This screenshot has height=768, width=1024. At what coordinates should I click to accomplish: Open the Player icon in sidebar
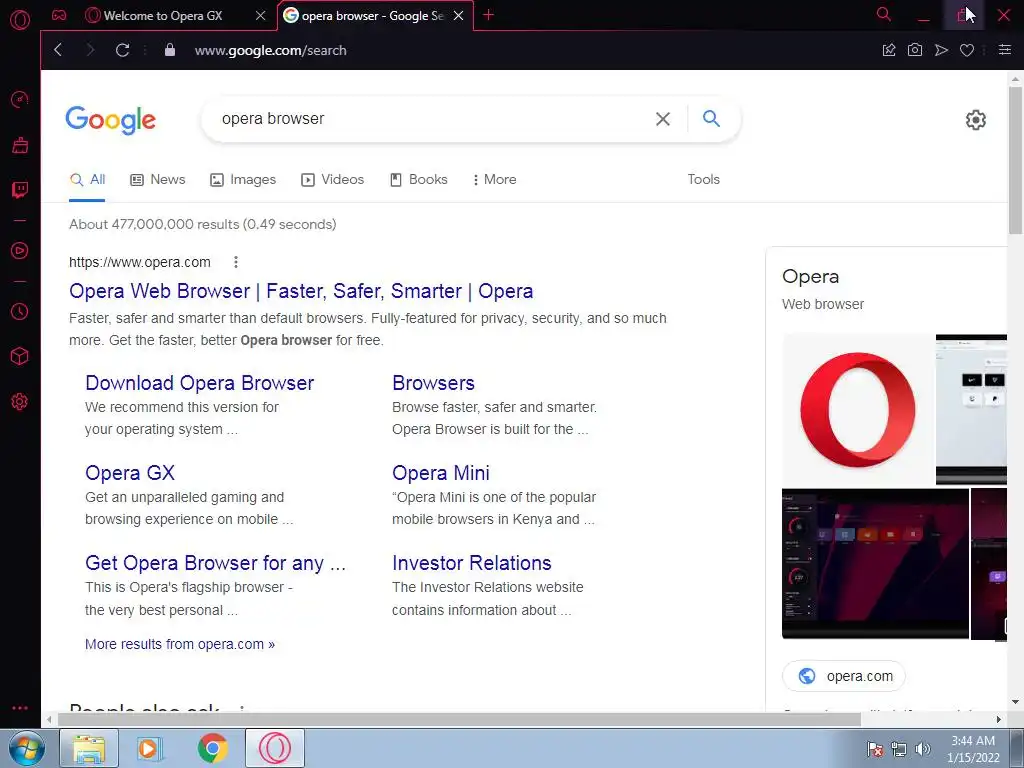point(20,251)
